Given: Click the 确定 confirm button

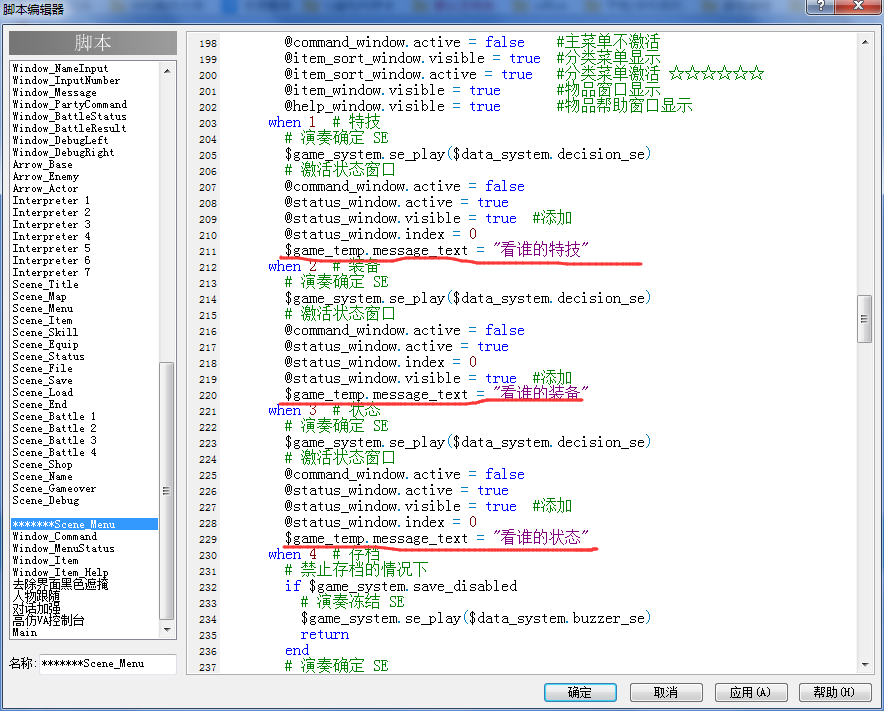Looking at the screenshot, I should click(x=580, y=692).
